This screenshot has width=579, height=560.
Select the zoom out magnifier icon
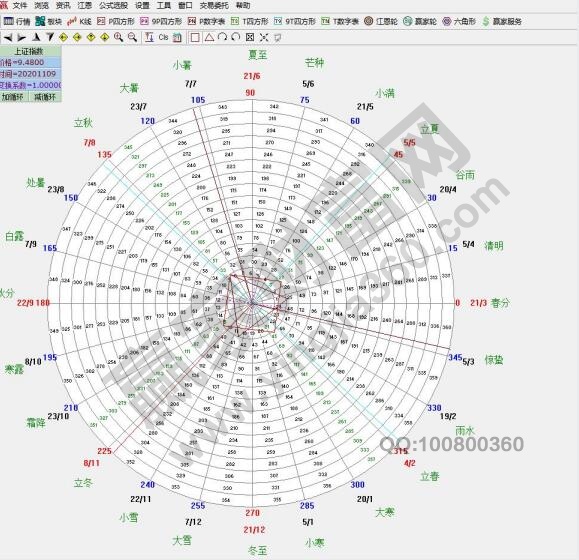click(132, 37)
